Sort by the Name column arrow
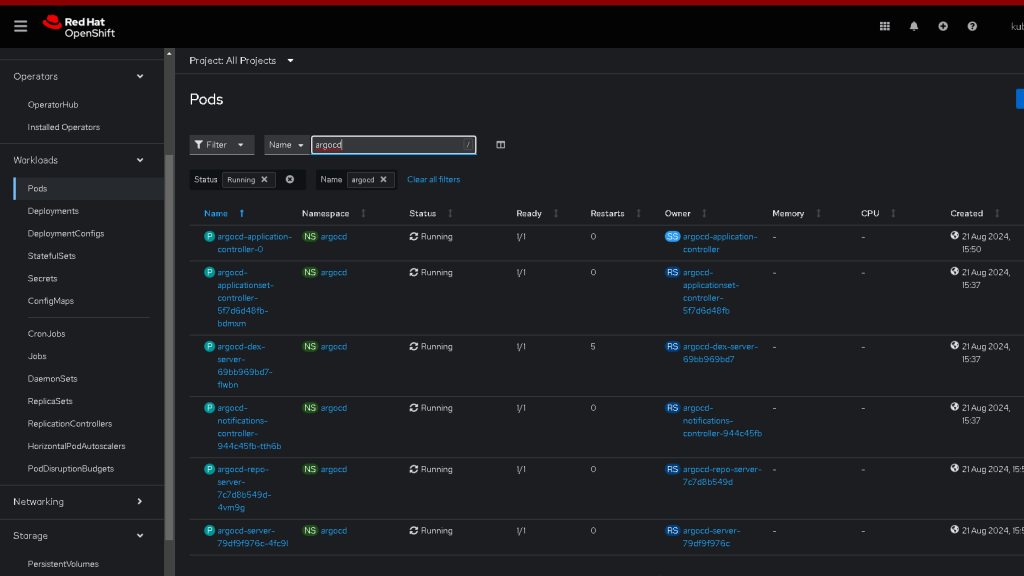 (242, 214)
